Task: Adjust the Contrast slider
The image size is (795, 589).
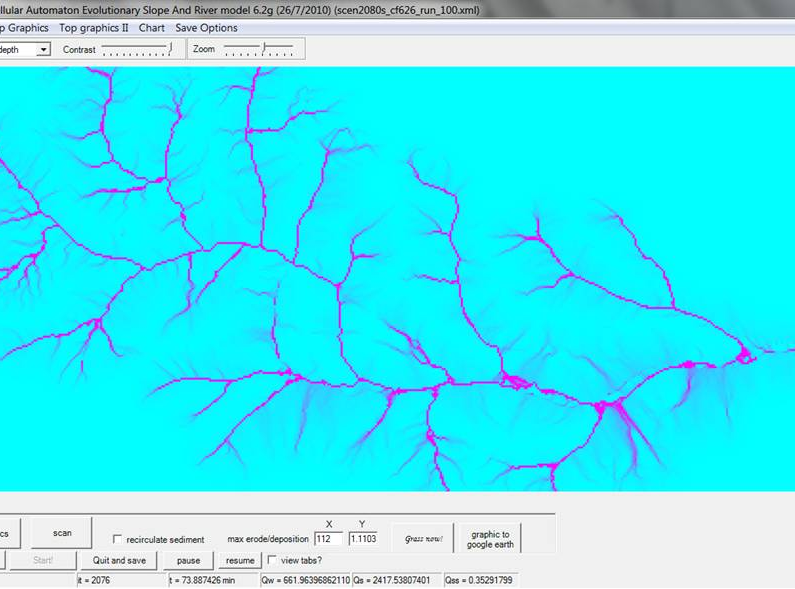Action: coord(137,49)
